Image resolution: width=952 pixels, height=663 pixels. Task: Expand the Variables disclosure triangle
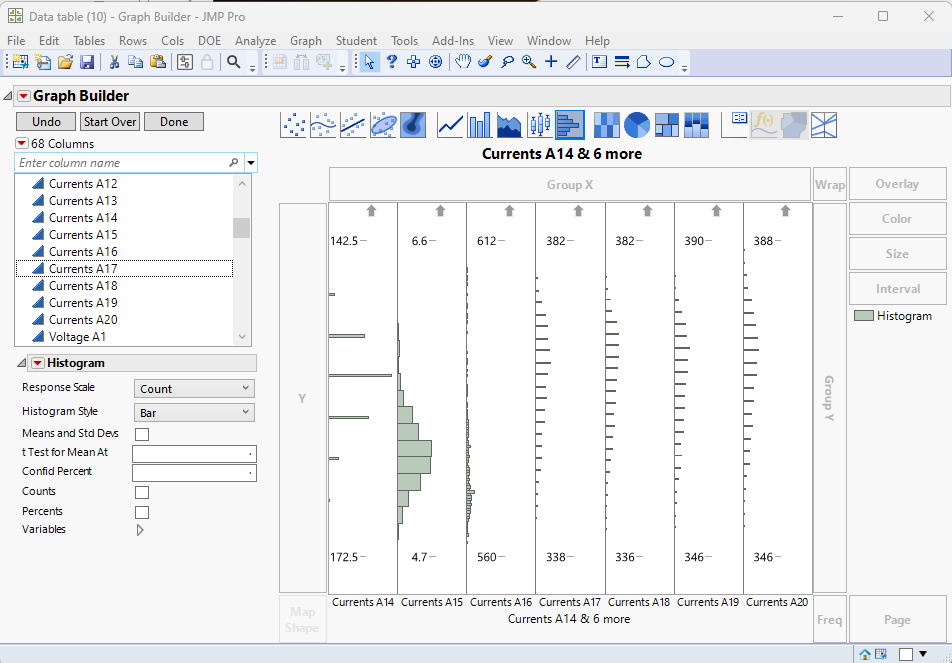[x=140, y=530]
